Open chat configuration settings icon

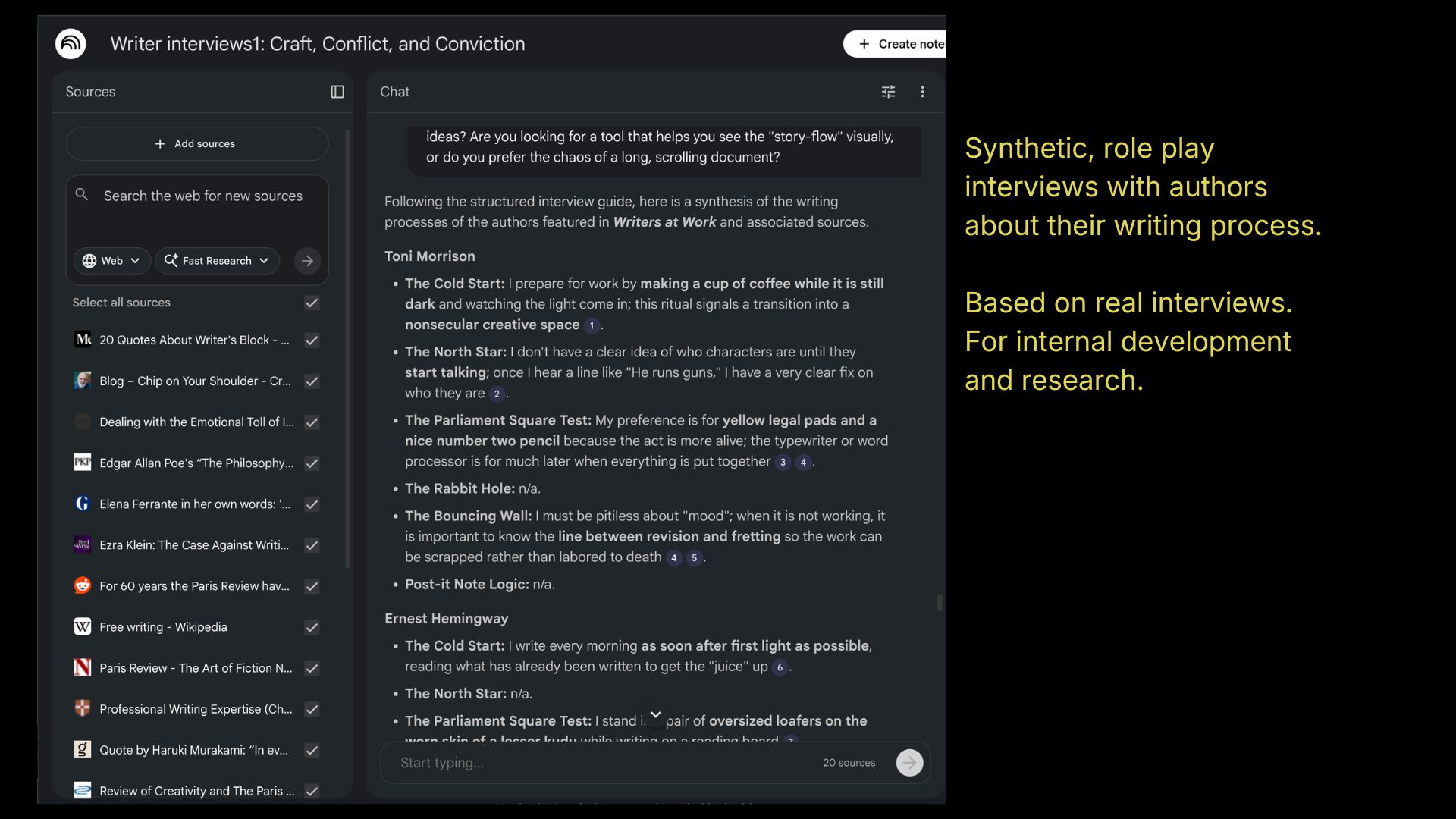click(x=888, y=92)
